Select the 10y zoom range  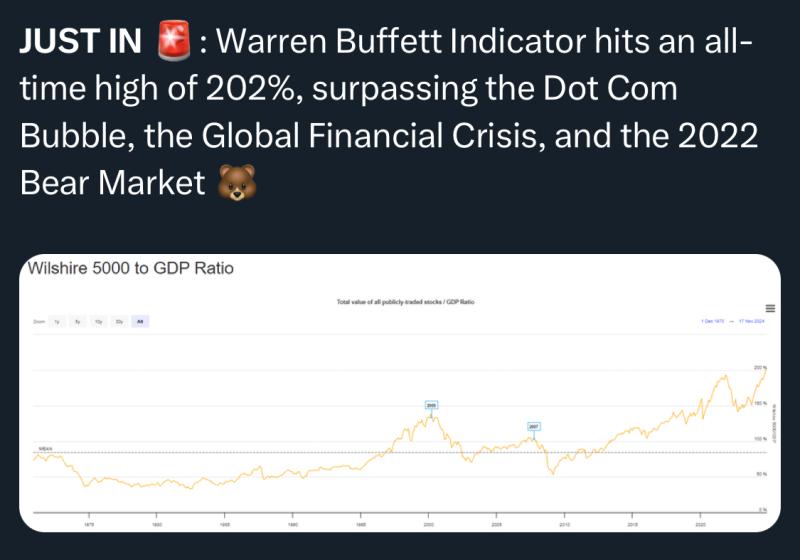pyautogui.click(x=98, y=321)
